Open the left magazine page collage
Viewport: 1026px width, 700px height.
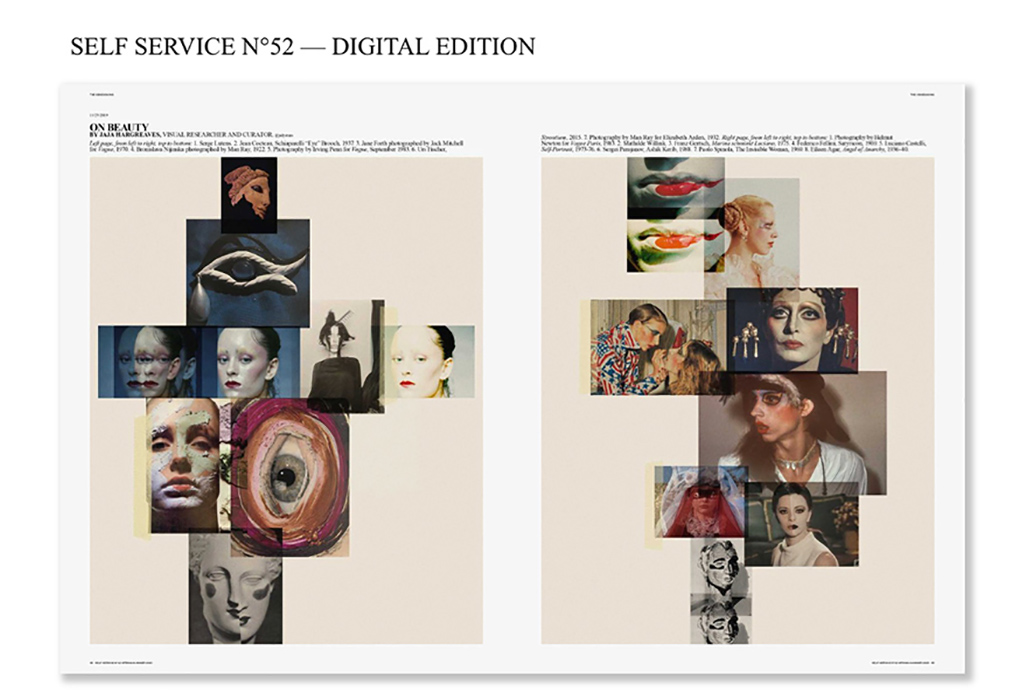coord(286,400)
